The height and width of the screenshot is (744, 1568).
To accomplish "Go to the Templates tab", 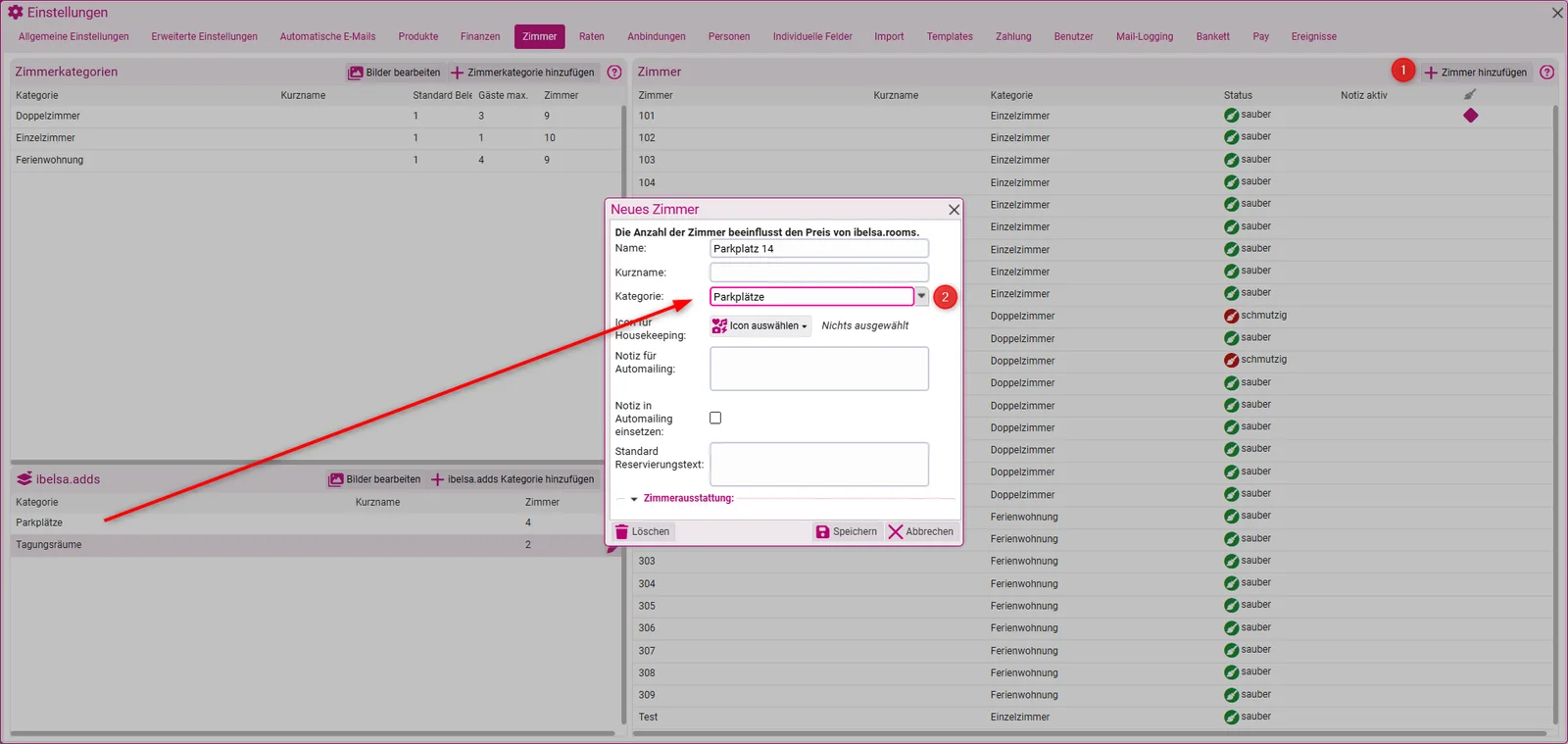I will [x=950, y=36].
